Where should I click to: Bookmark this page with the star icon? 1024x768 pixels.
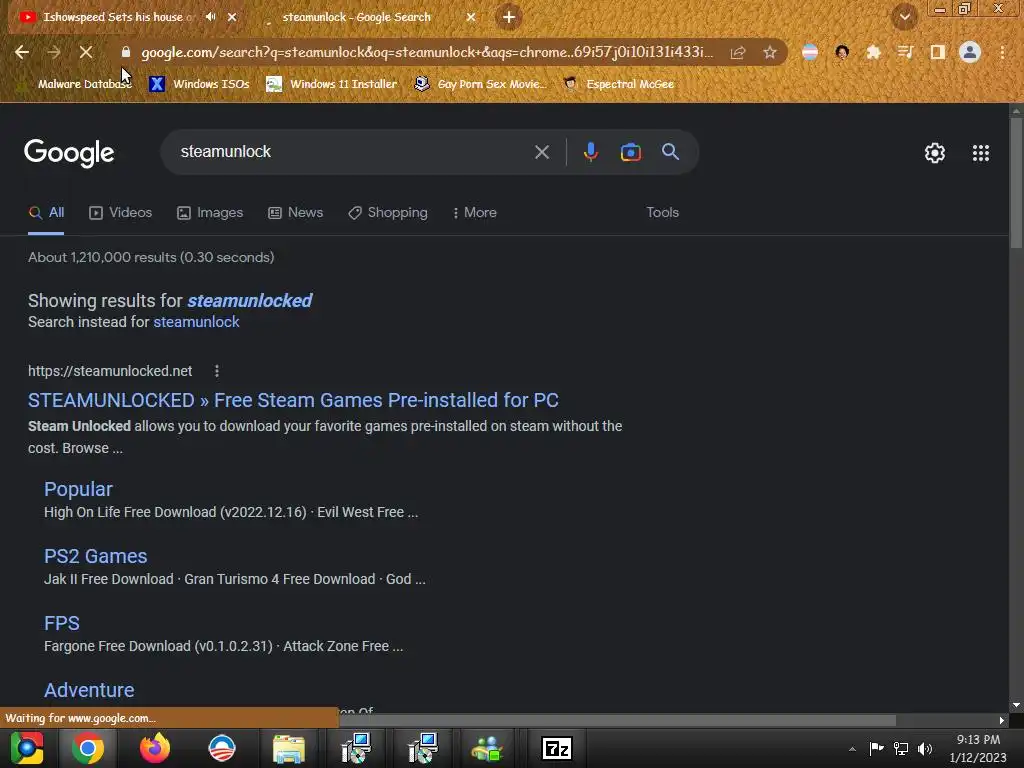[x=770, y=52]
